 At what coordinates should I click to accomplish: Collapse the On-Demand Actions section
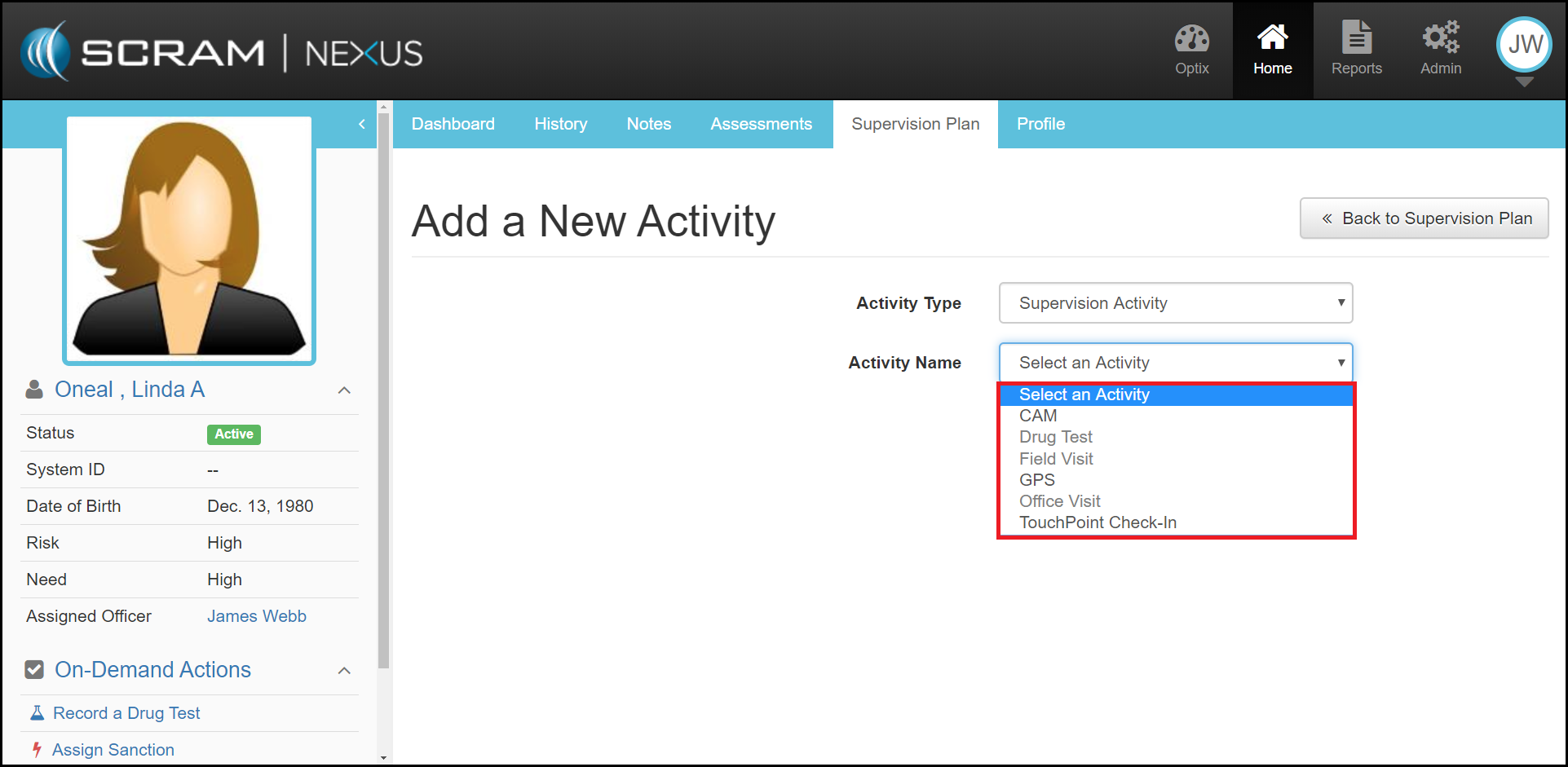tap(344, 671)
